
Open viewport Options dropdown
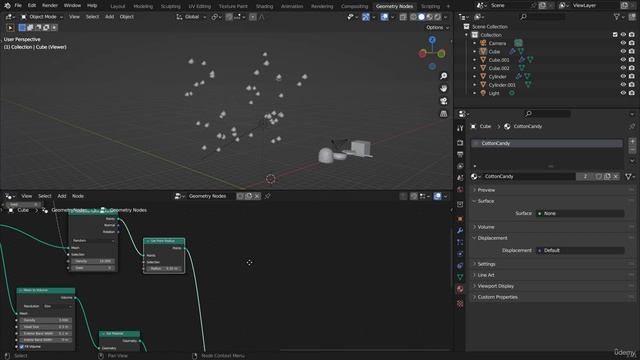(x=437, y=27)
